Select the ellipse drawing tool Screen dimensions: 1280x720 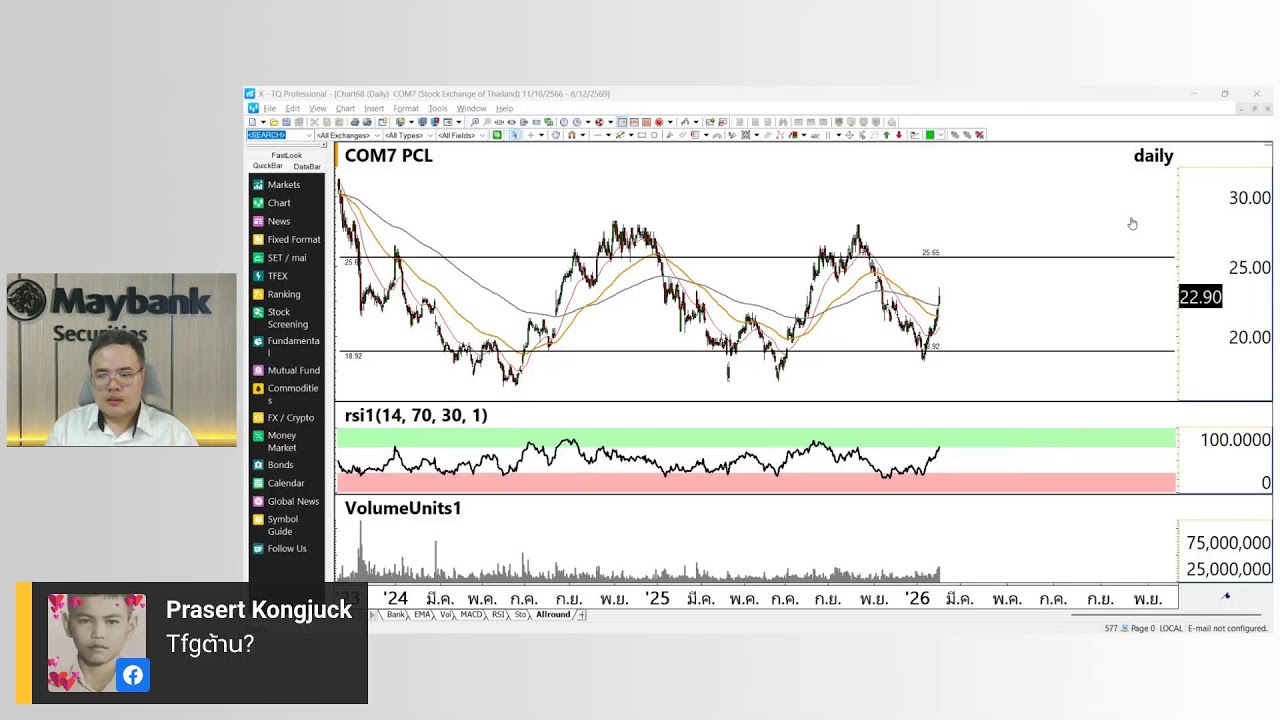coord(654,135)
